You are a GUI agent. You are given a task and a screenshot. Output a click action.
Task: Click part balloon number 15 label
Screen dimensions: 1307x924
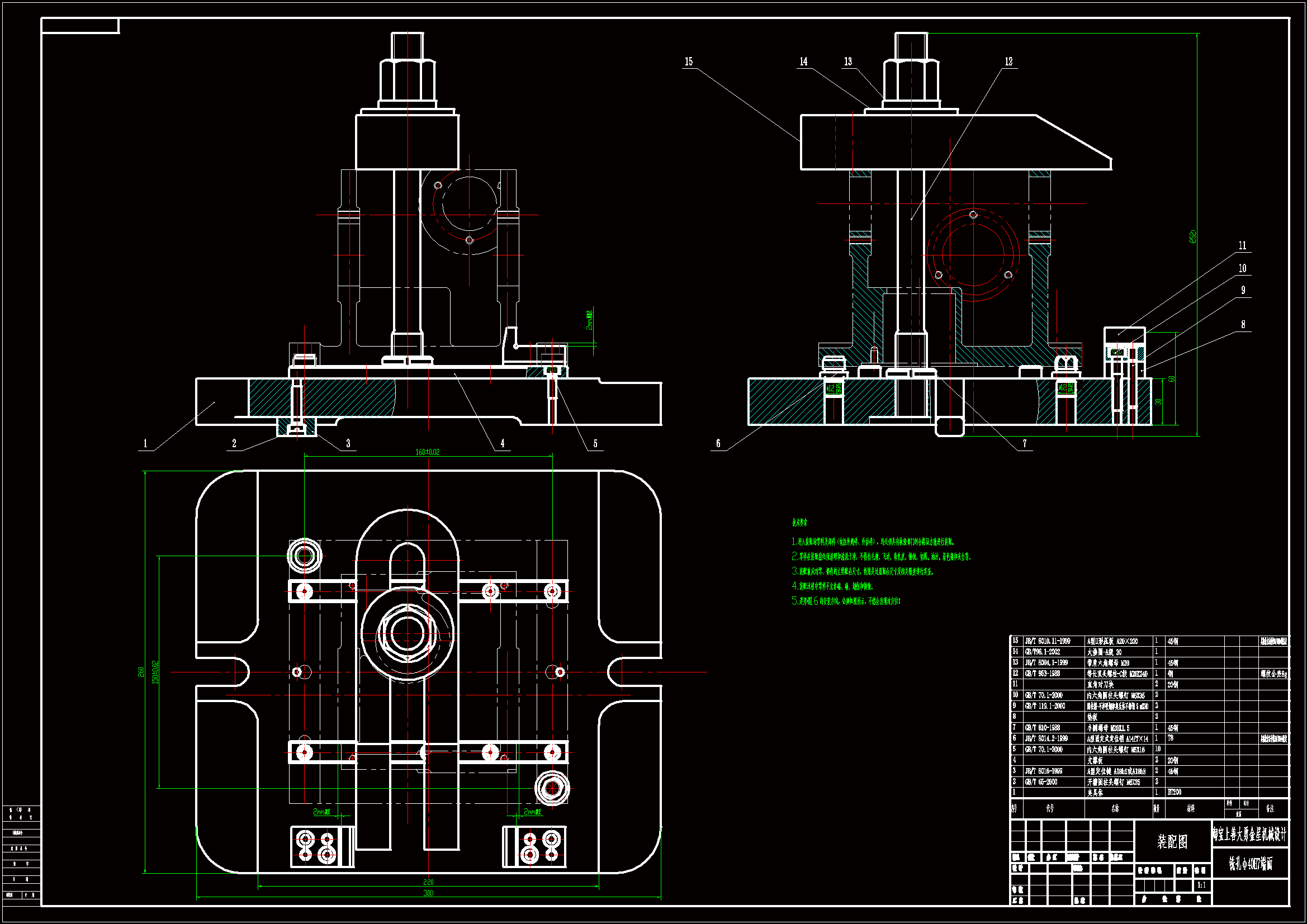pyautogui.click(x=689, y=61)
